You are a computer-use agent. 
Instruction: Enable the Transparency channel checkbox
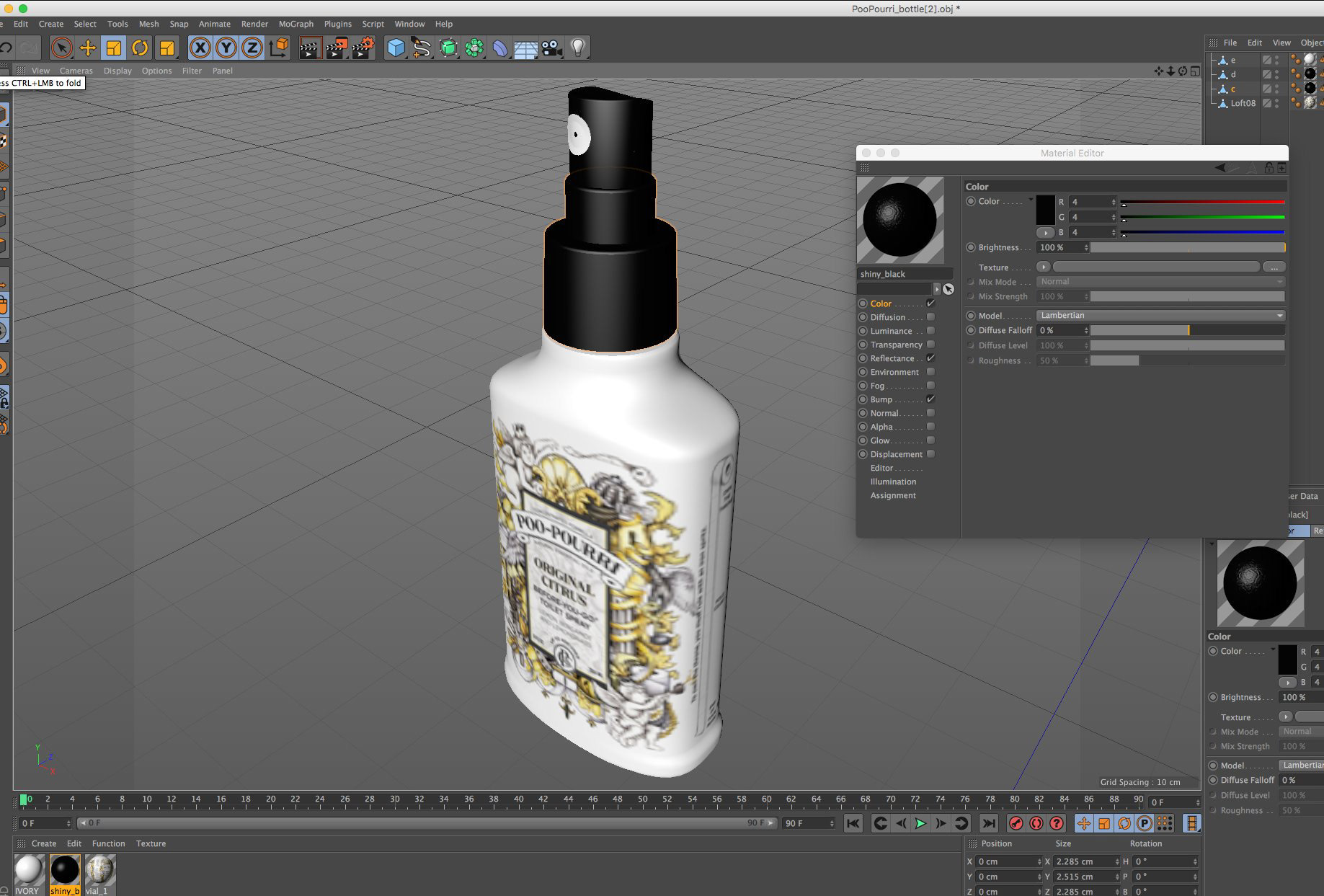930,345
